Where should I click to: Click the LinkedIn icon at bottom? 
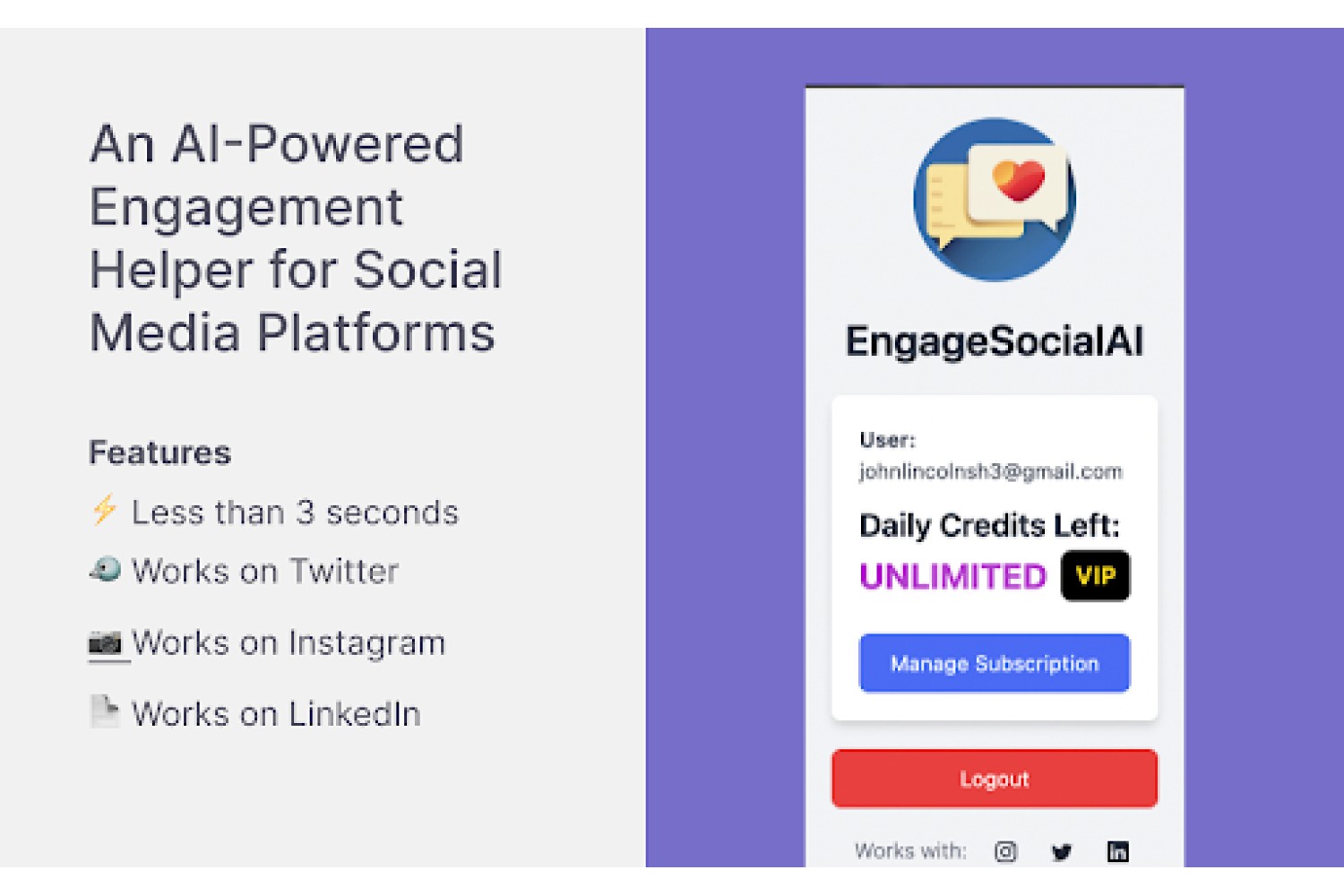coord(1117,851)
